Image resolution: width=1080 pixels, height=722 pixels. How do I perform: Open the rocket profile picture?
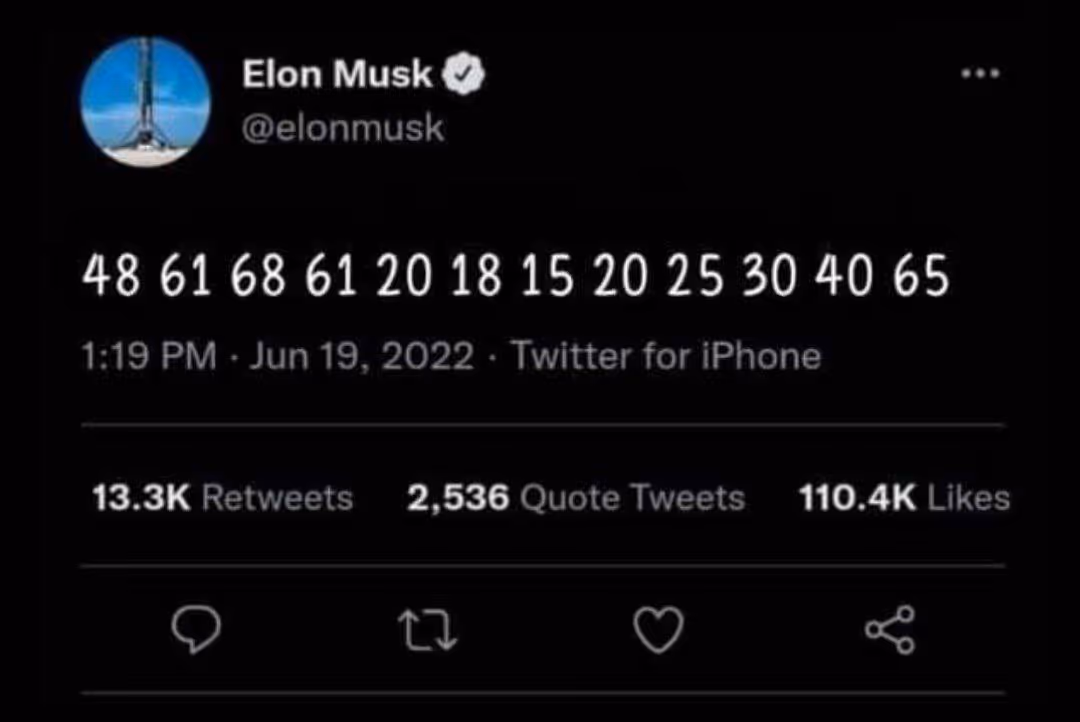pos(146,101)
